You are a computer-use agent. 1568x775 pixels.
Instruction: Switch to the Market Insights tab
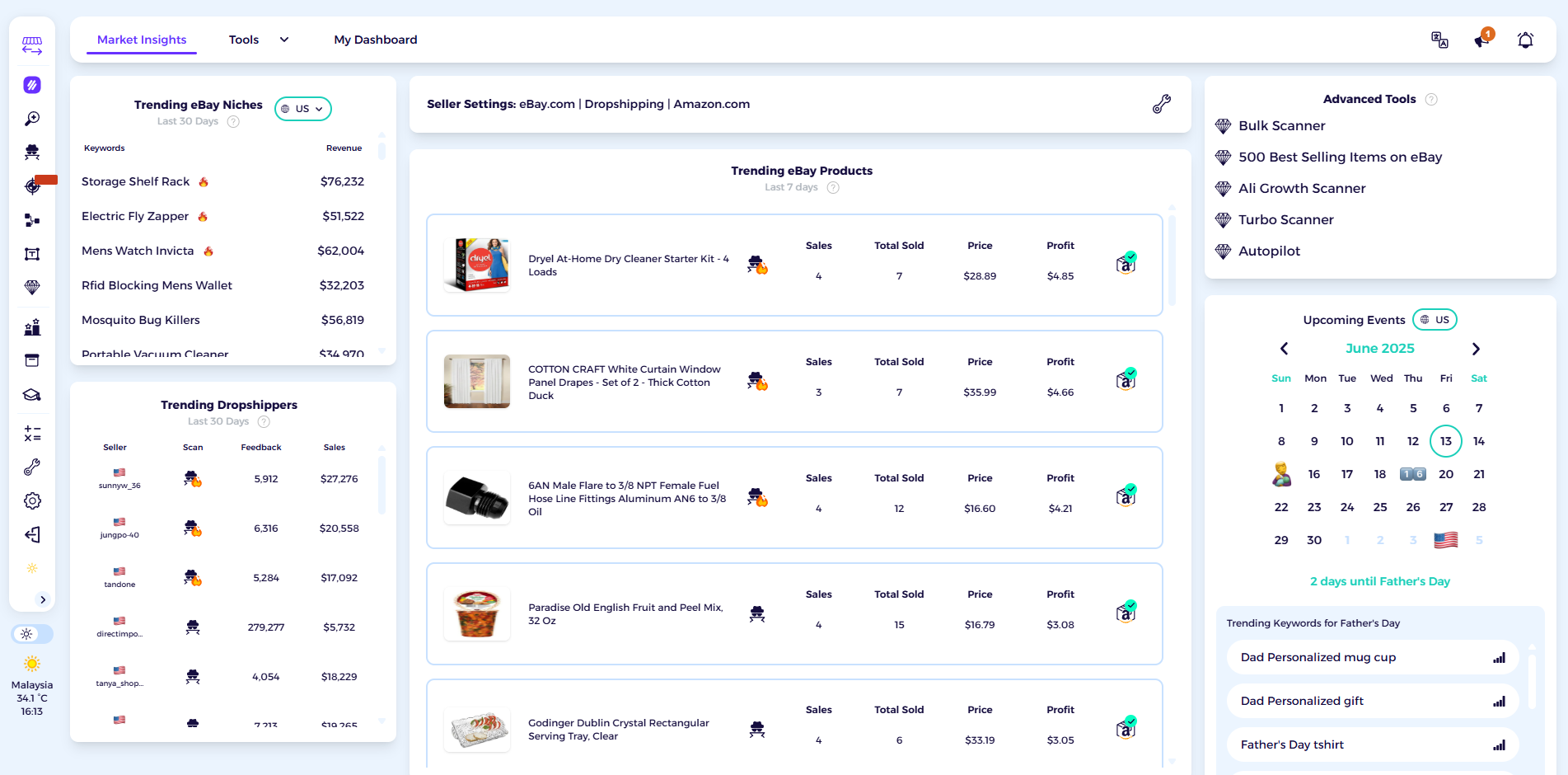tap(142, 40)
